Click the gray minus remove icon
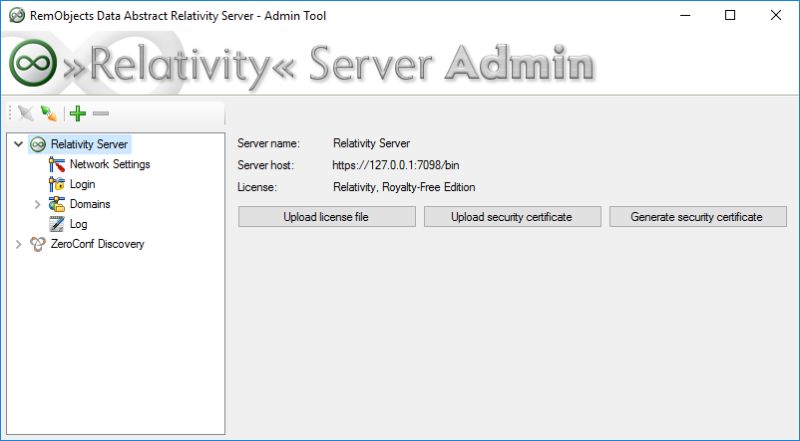Image resolution: width=800 pixels, height=441 pixels. (x=101, y=113)
